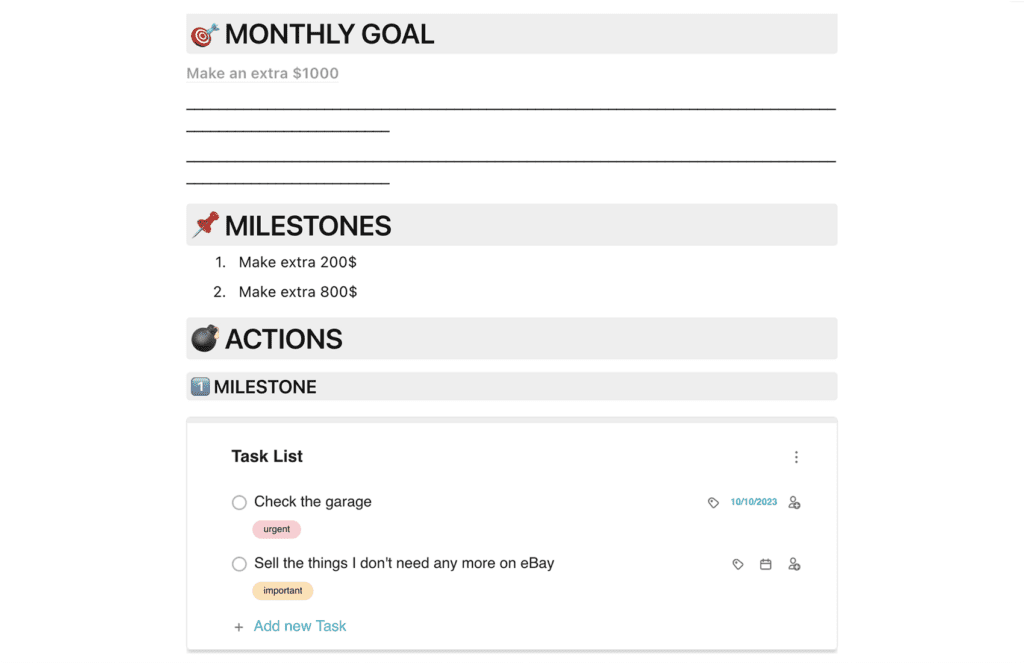Click the Make an extra $1000 goal text
This screenshot has height=663, width=1024.
[262, 73]
